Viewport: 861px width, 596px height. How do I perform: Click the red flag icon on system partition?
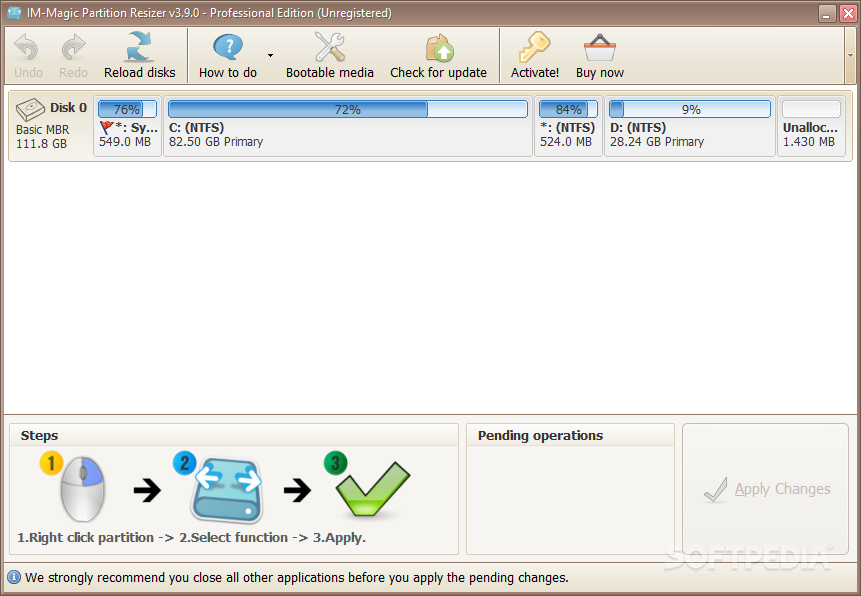click(106, 127)
